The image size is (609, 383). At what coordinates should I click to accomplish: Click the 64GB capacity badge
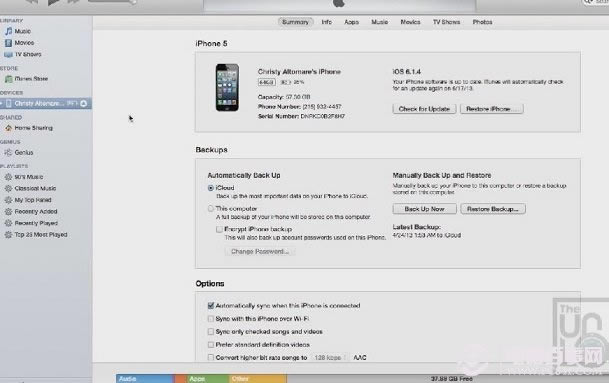tap(266, 82)
